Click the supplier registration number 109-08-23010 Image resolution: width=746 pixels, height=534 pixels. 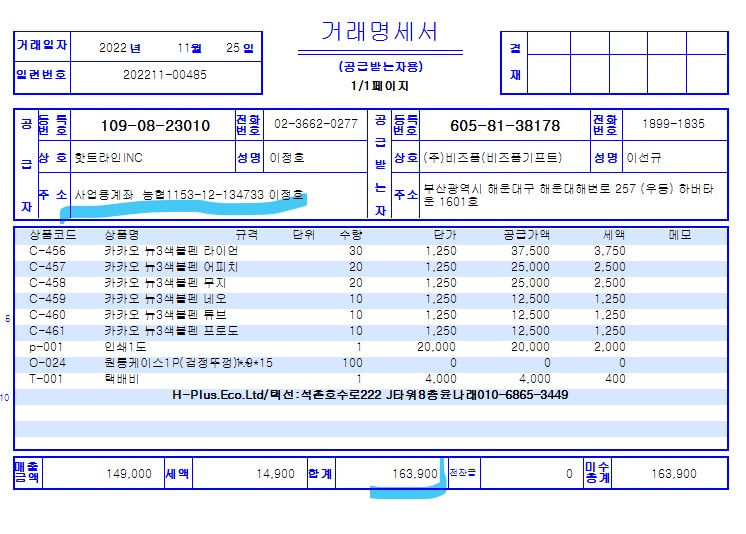155,126
